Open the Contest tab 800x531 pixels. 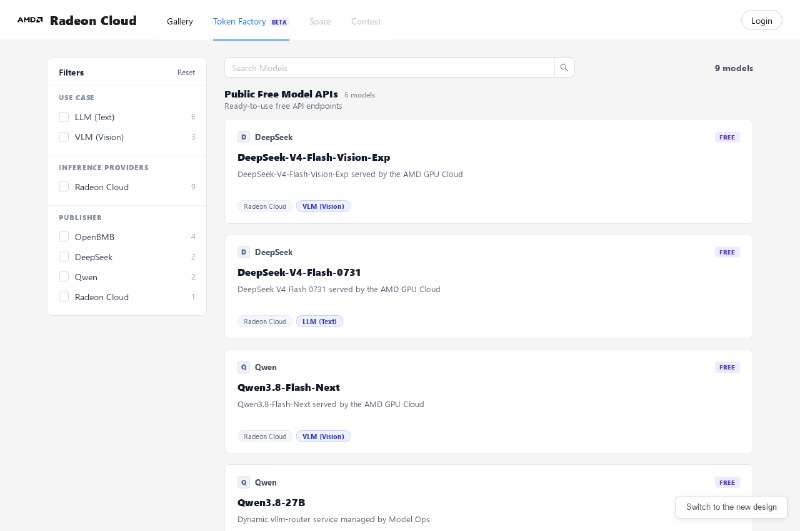[366, 21]
